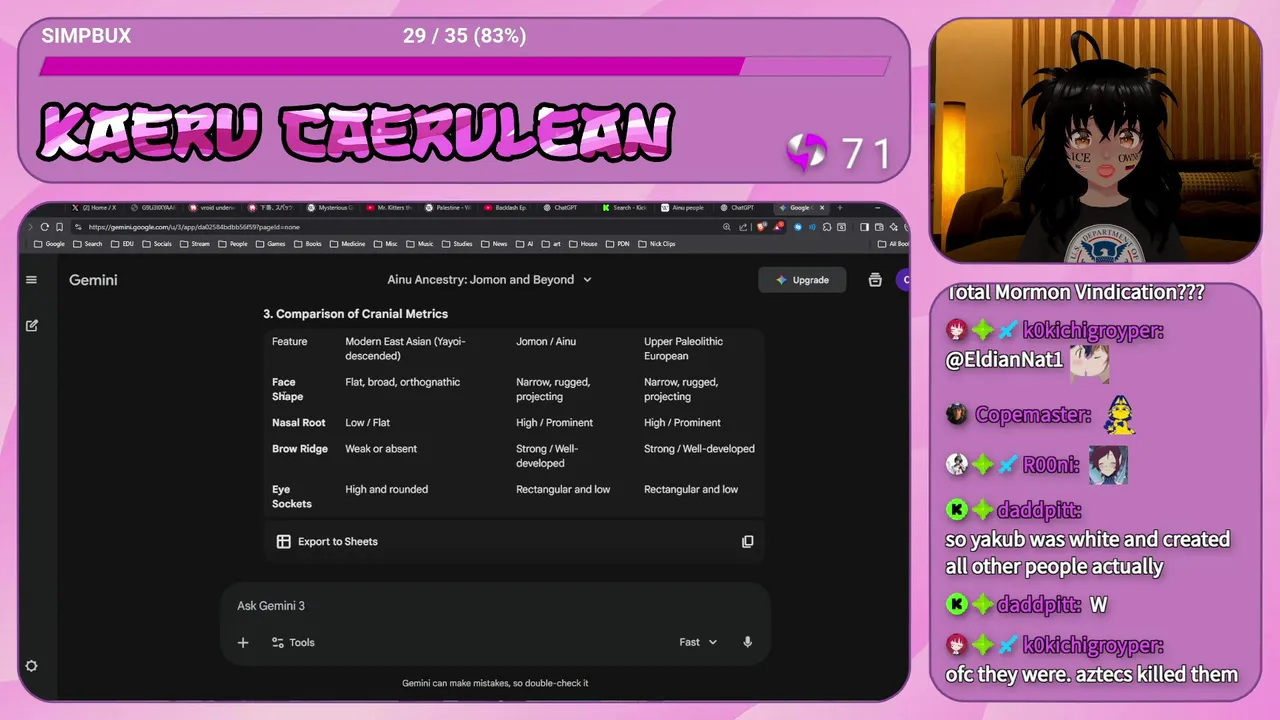Image resolution: width=1280 pixels, height=720 pixels.
Task: Open the icon next to the Upgrade button
Action: point(875,280)
